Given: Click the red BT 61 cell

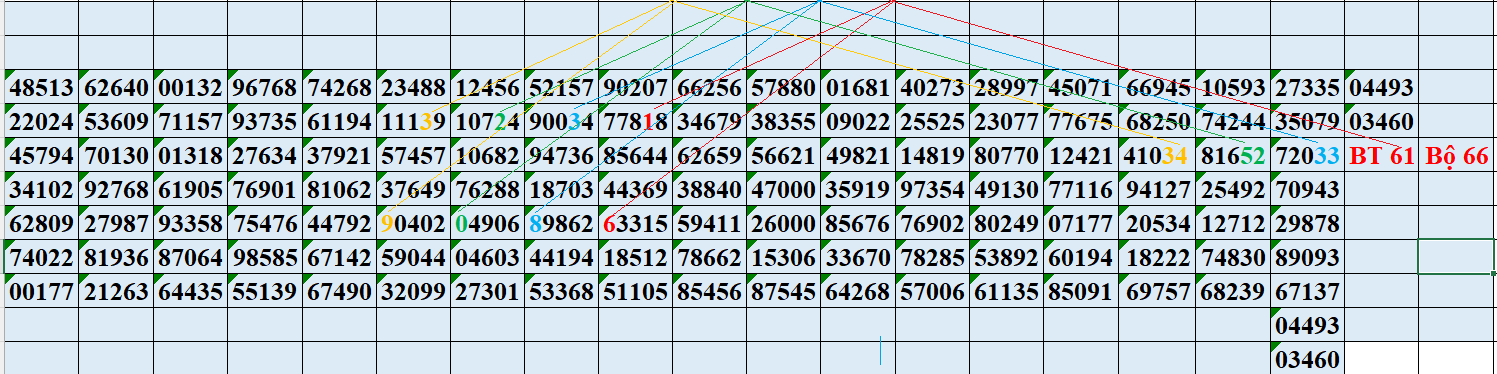Looking at the screenshot, I should tap(1381, 156).
